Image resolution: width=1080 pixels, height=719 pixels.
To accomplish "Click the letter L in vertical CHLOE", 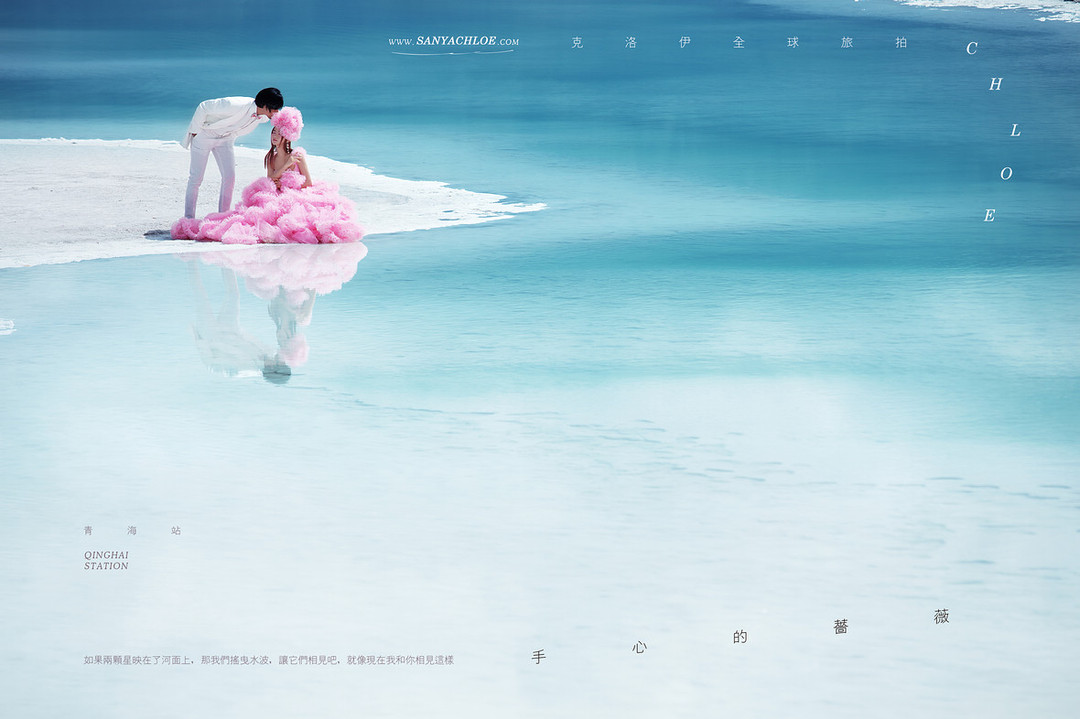I will 1015,130.
